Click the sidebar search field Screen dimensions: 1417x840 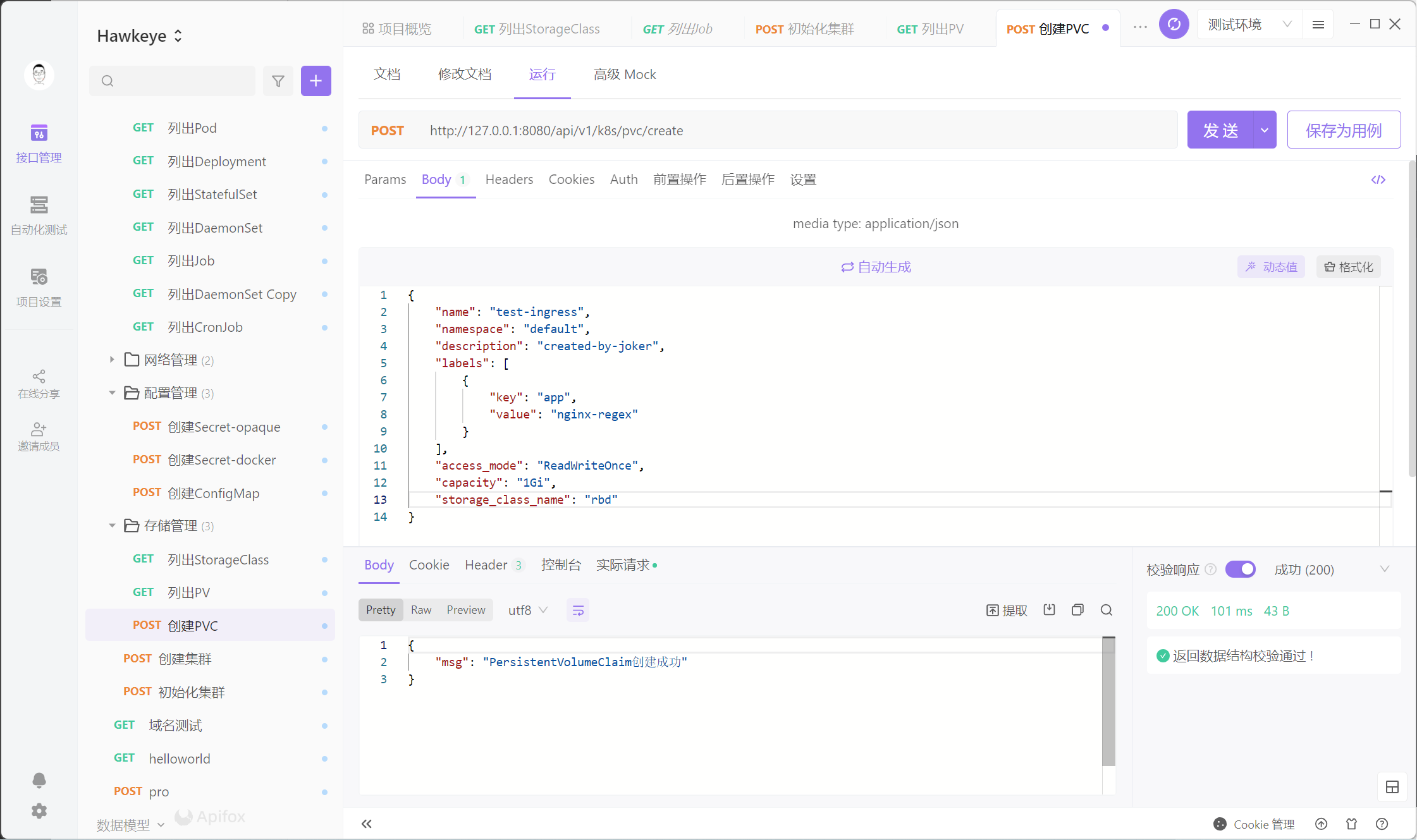pos(173,81)
